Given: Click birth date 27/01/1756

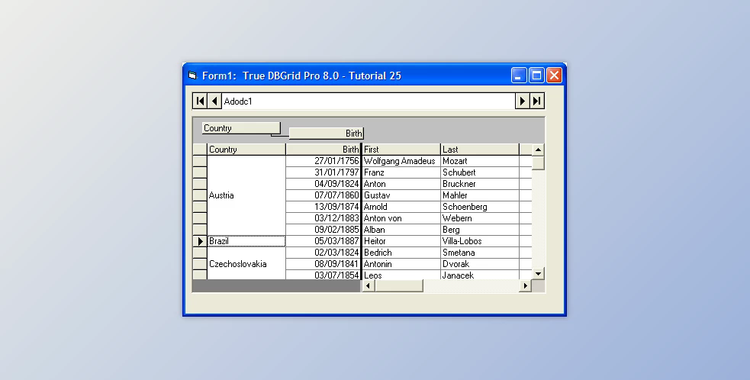Looking at the screenshot, I should [323, 161].
